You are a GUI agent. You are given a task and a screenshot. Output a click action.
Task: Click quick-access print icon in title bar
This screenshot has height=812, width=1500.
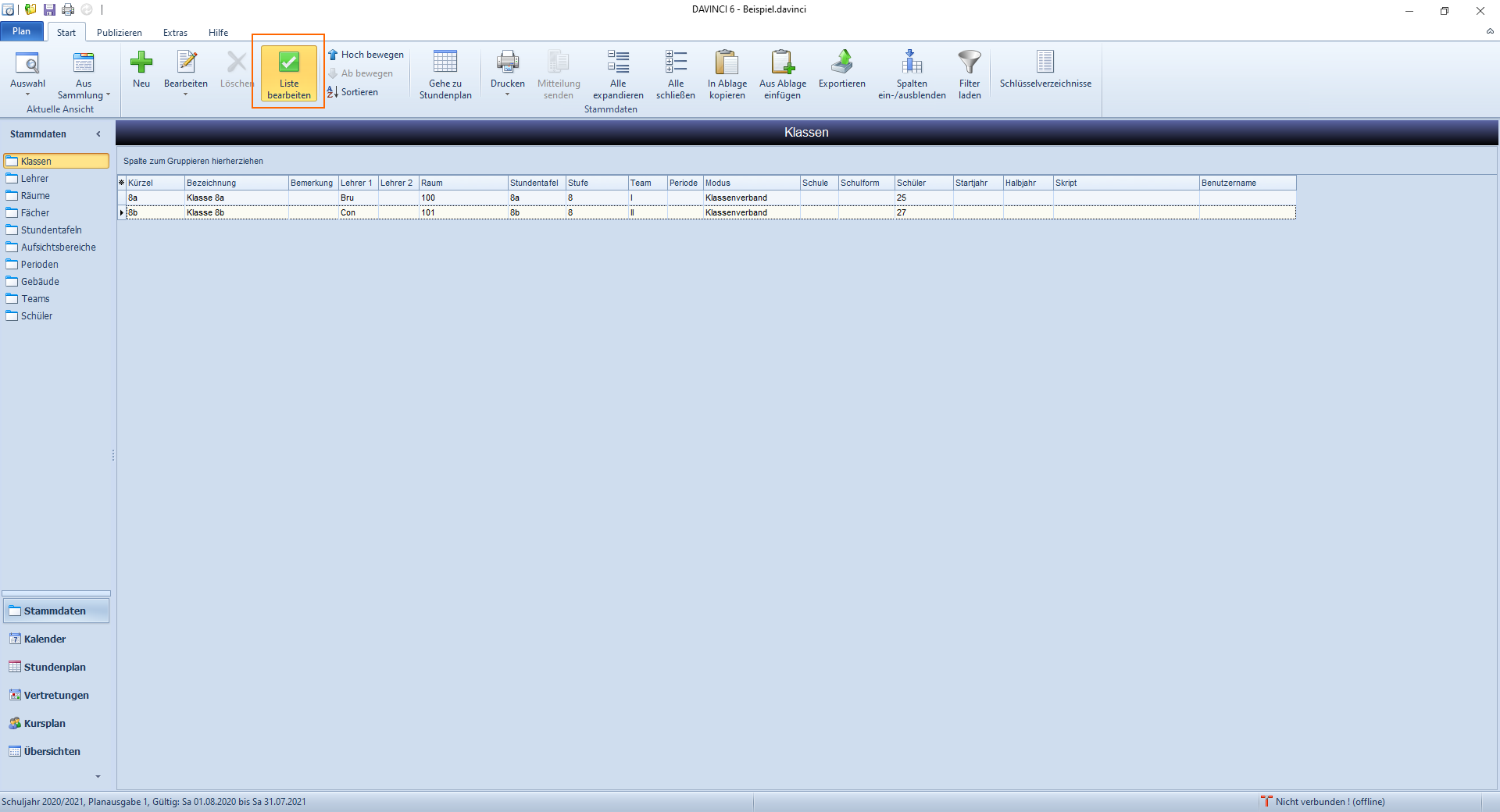68,9
